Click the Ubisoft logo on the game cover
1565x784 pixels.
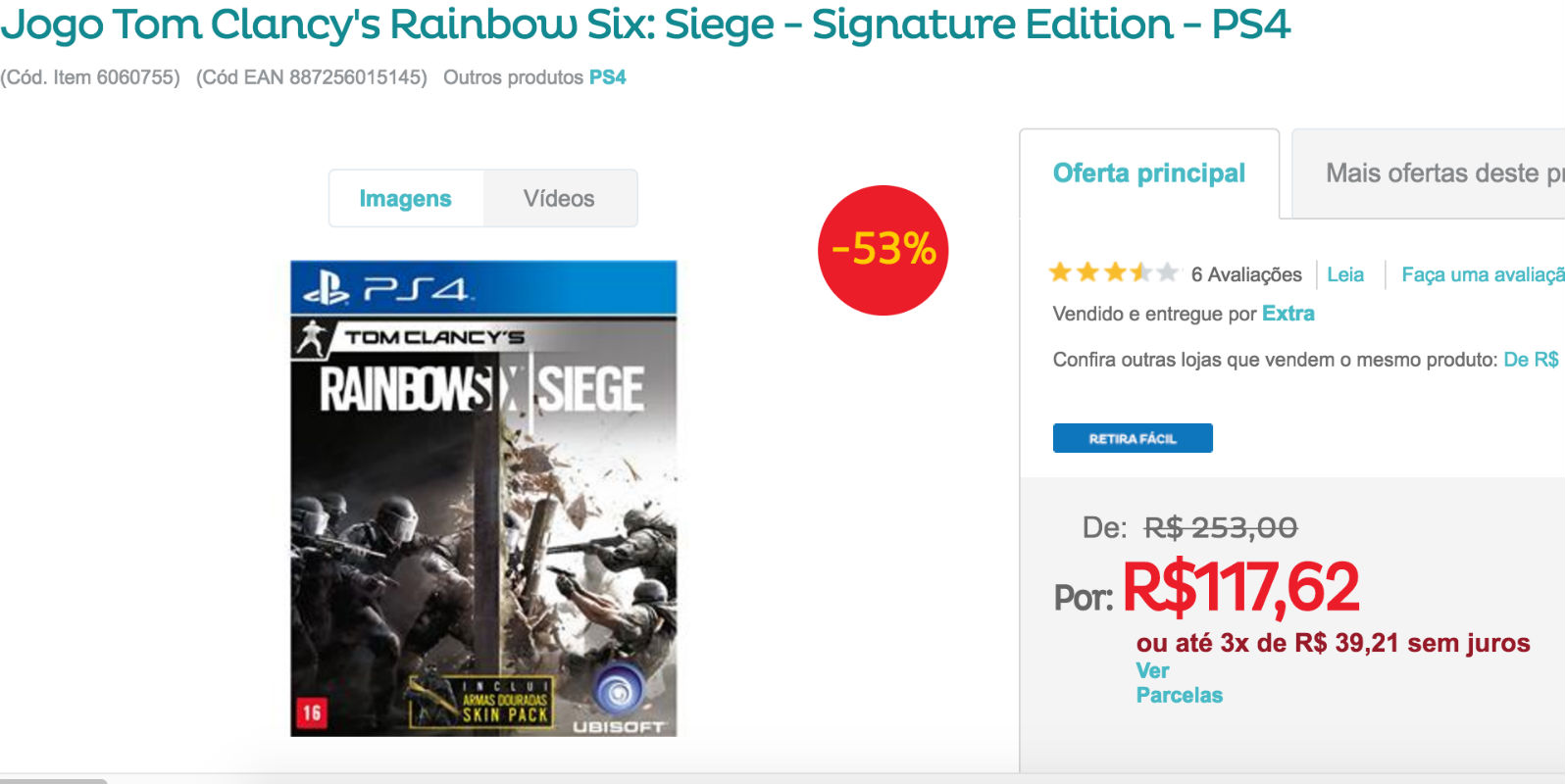pyautogui.click(x=619, y=701)
